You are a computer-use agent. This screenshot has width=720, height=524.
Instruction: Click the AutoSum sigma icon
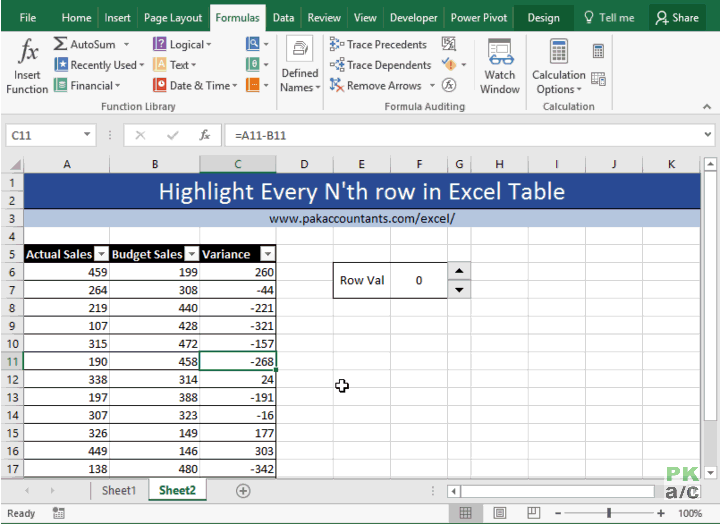coord(60,44)
